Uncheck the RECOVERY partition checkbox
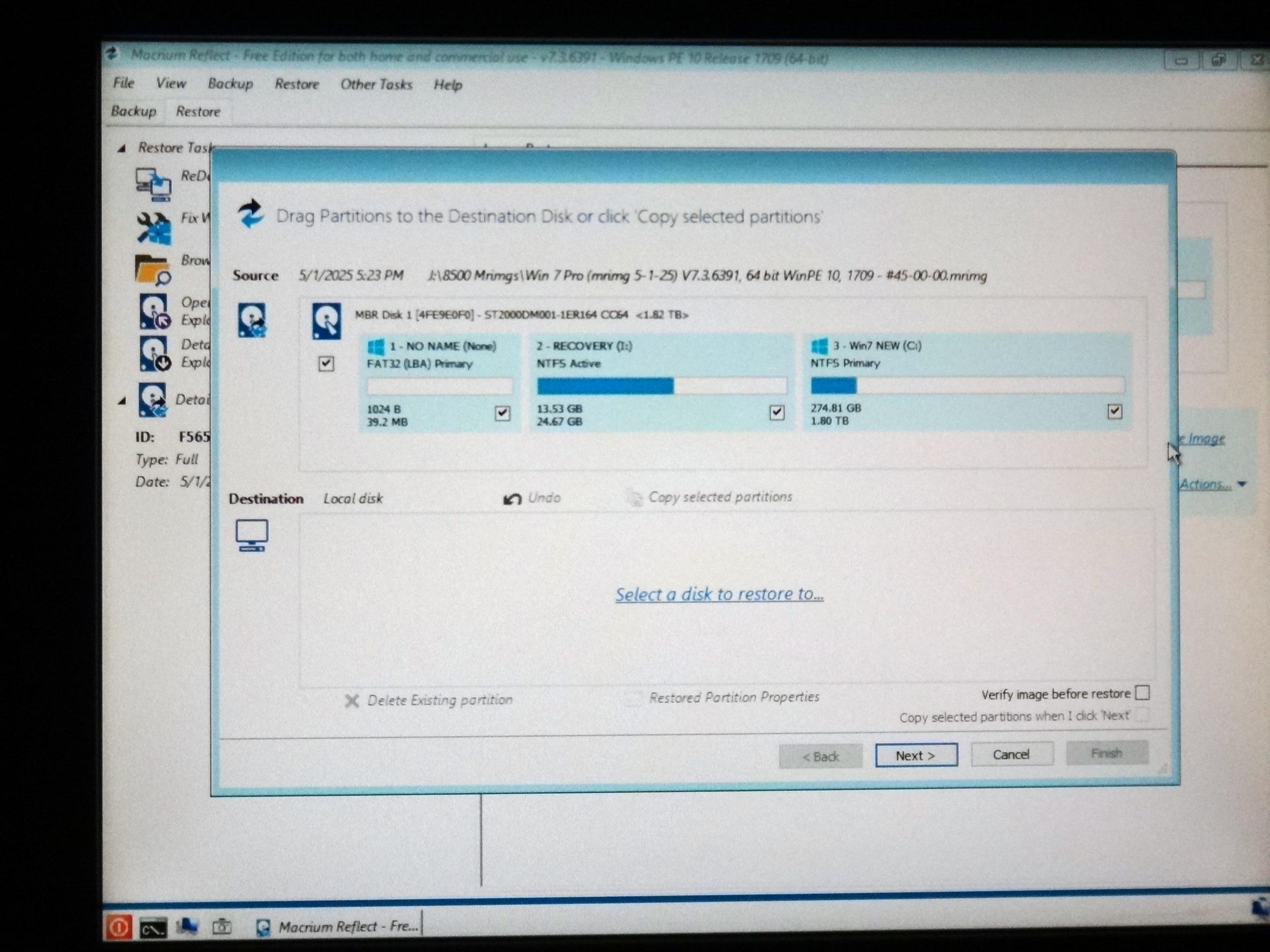This screenshot has height=952, width=1270. coord(777,412)
